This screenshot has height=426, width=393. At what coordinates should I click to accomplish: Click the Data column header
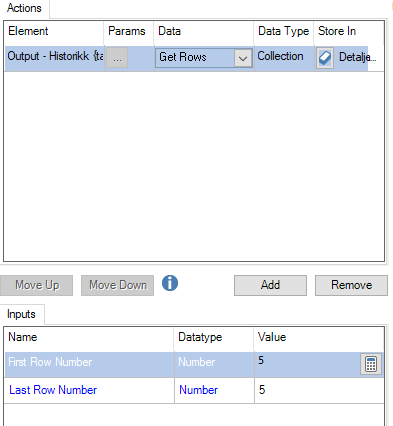203,32
